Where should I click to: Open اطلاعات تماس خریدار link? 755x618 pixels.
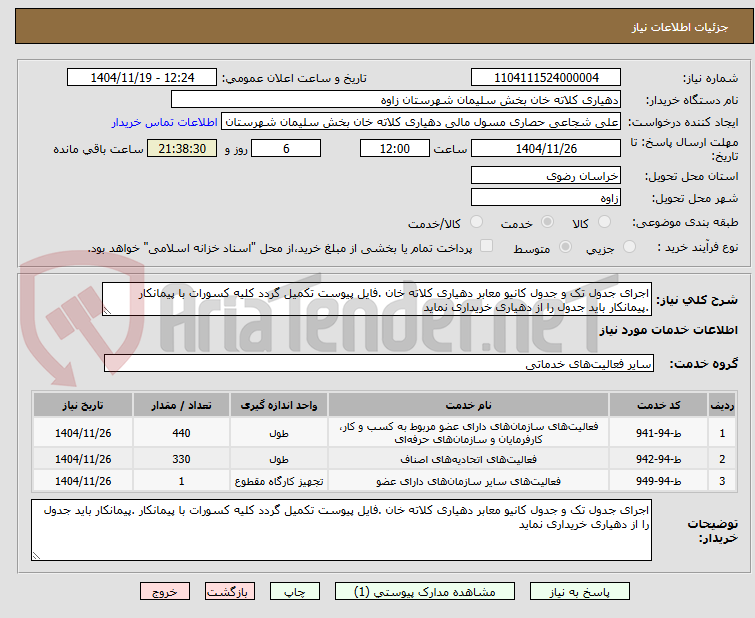[x=165, y=122]
